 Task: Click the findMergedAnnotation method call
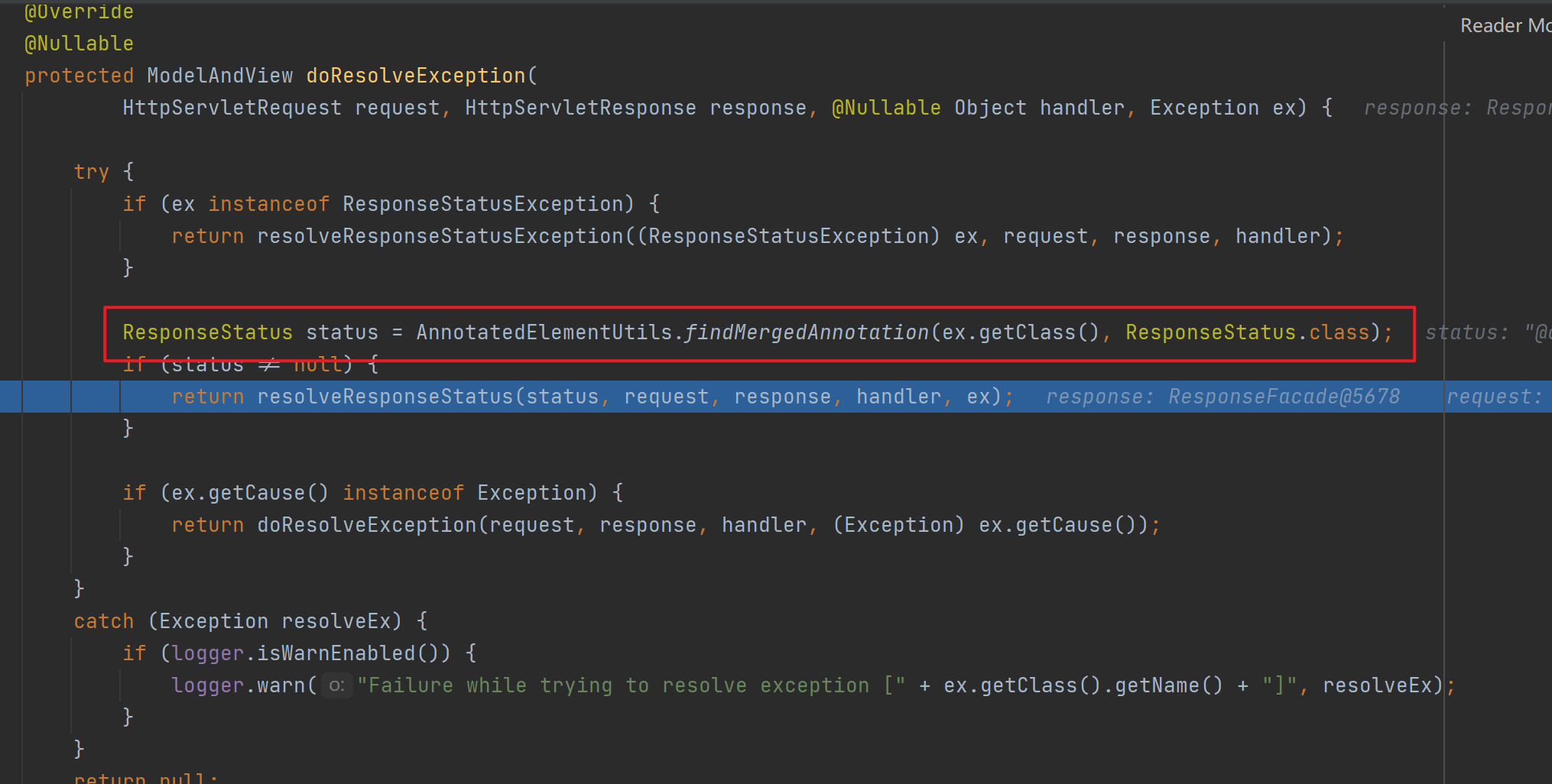[x=806, y=332]
